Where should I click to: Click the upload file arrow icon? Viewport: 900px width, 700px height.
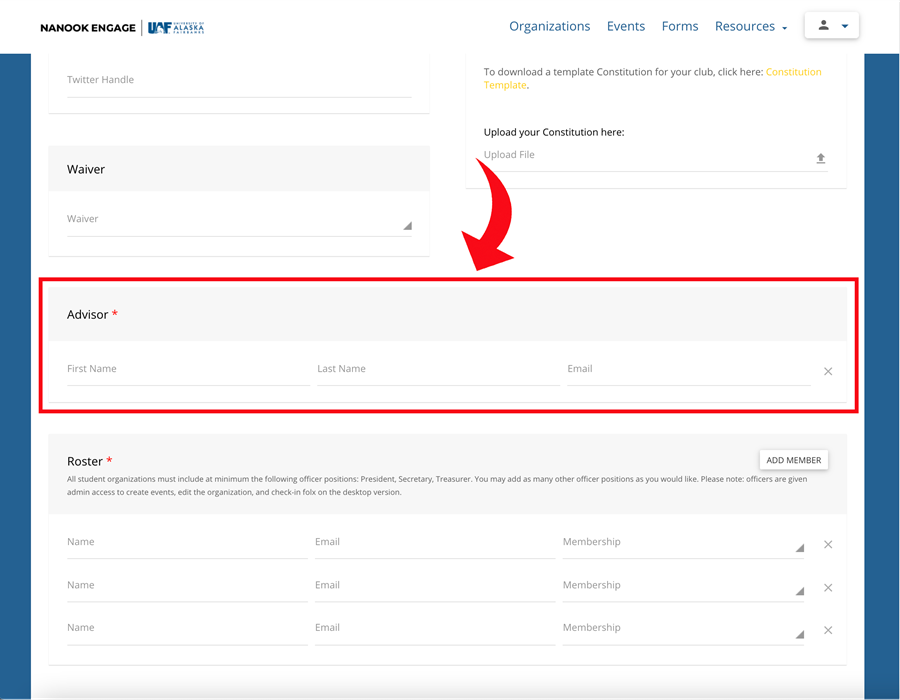point(820,158)
